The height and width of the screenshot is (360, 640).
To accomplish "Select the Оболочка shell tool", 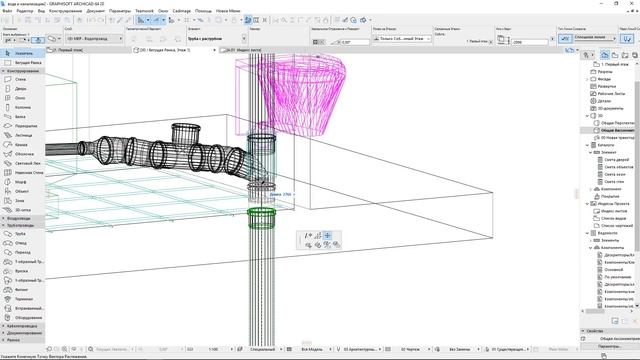I will [22, 154].
